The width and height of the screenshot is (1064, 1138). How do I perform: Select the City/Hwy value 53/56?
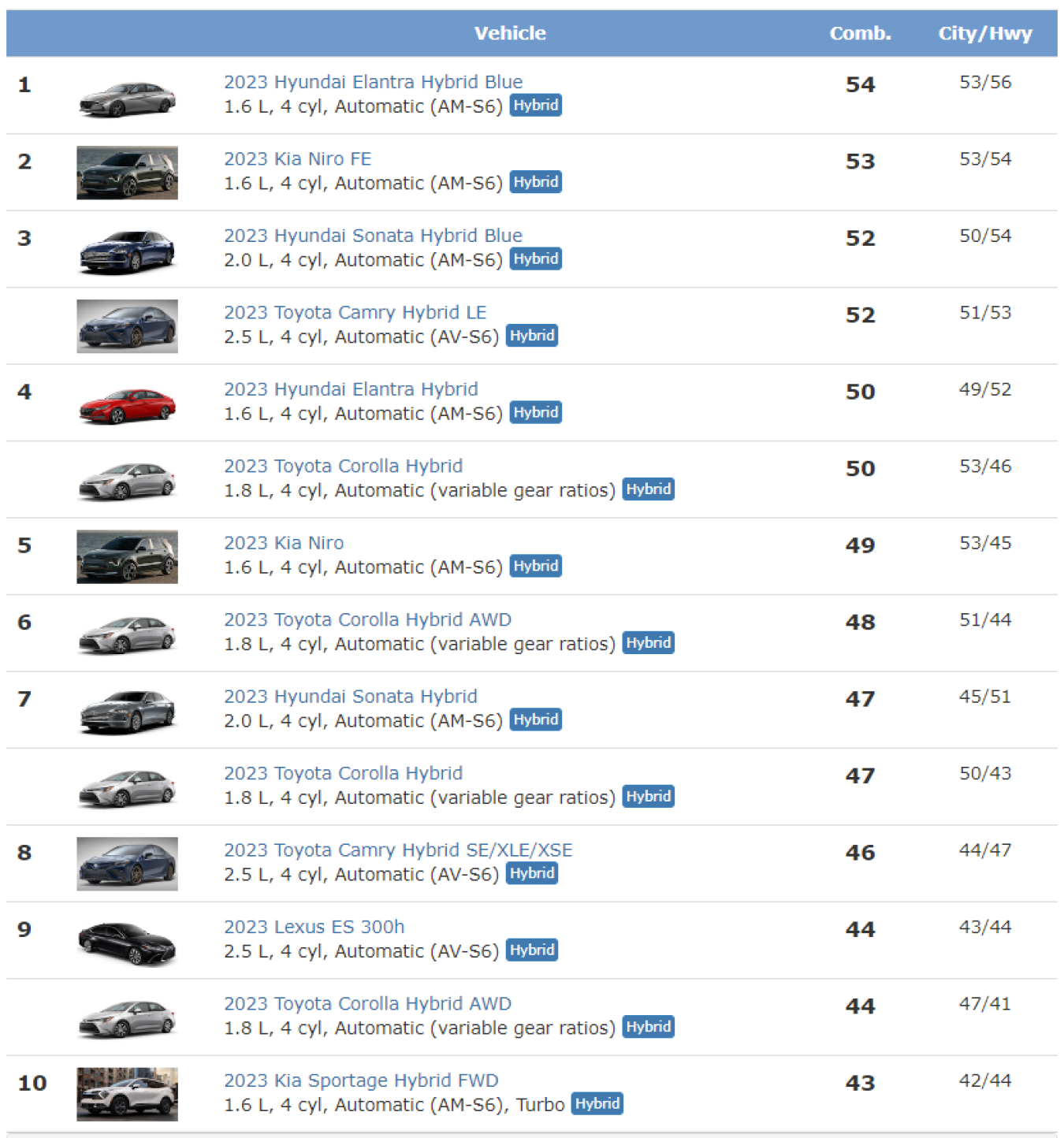click(x=985, y=83)
